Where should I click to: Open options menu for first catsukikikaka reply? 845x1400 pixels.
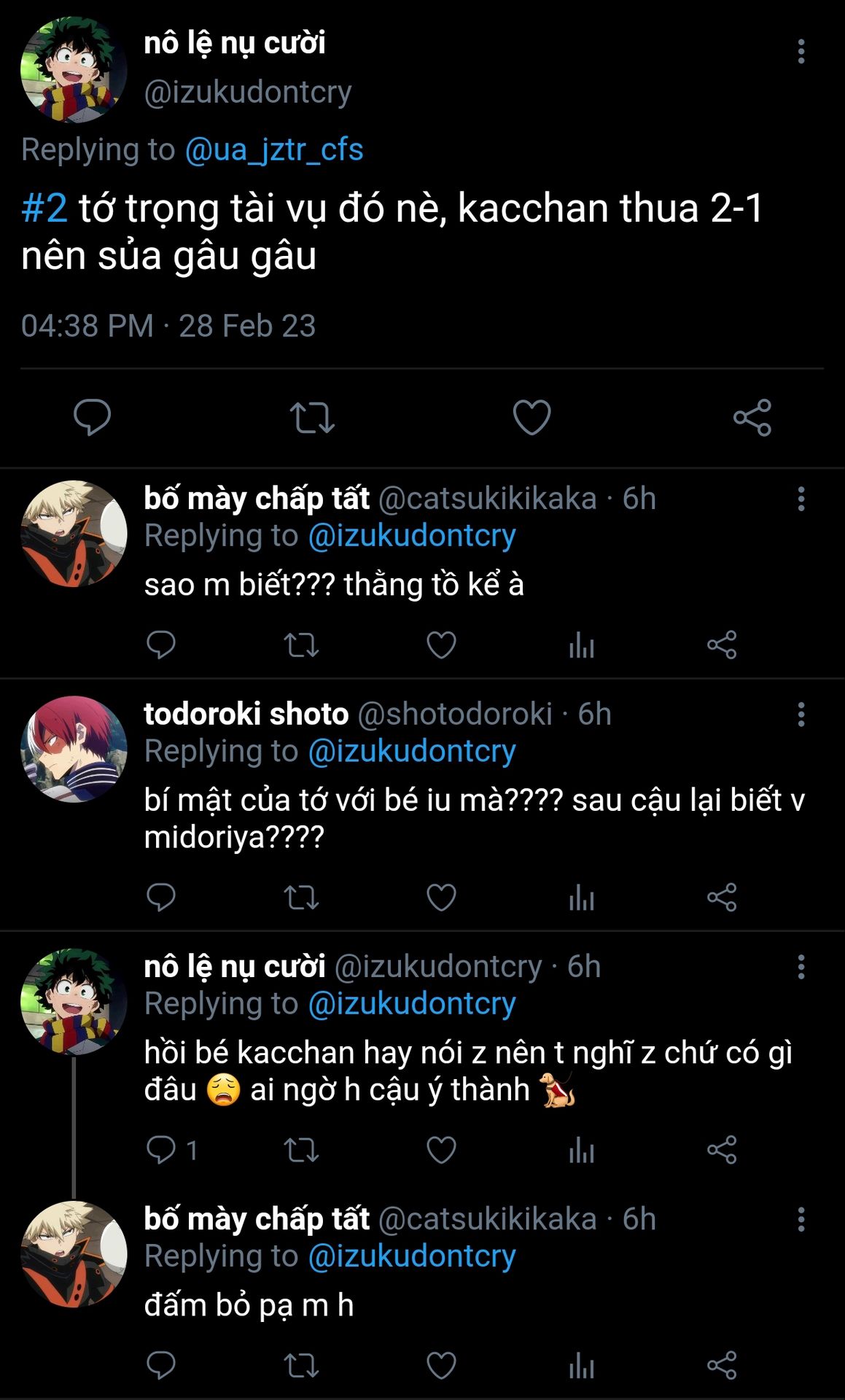[801, 499]
